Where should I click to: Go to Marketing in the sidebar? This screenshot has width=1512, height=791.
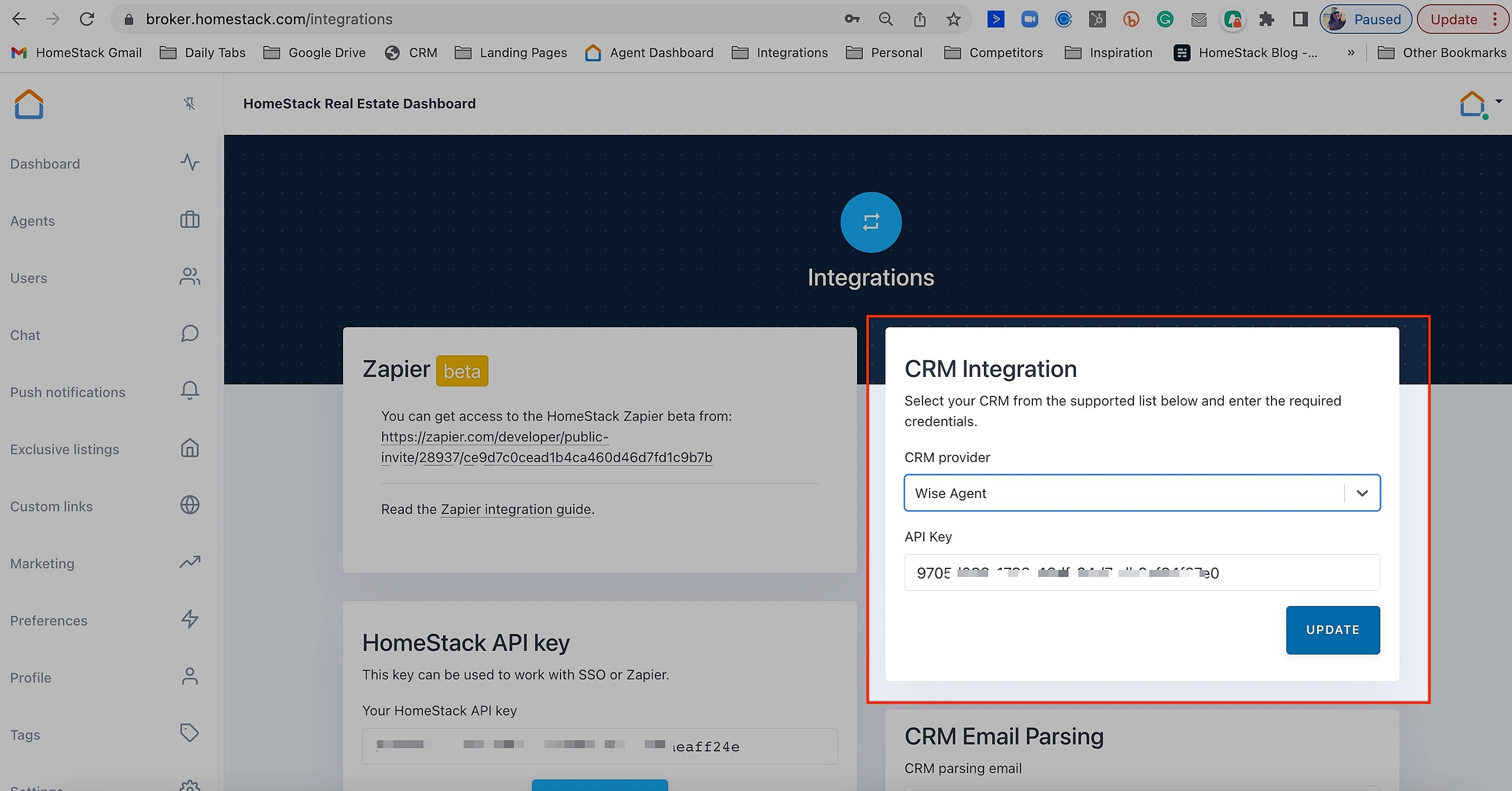[x=43, y=564]
